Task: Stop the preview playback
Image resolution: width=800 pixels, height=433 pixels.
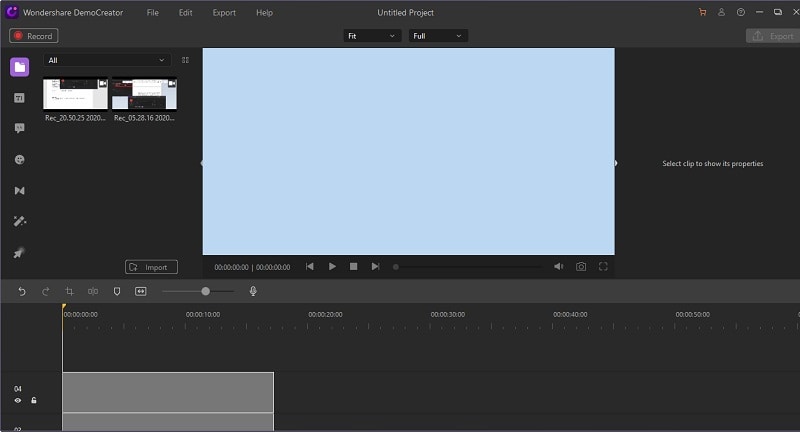Action: [354, 267]
